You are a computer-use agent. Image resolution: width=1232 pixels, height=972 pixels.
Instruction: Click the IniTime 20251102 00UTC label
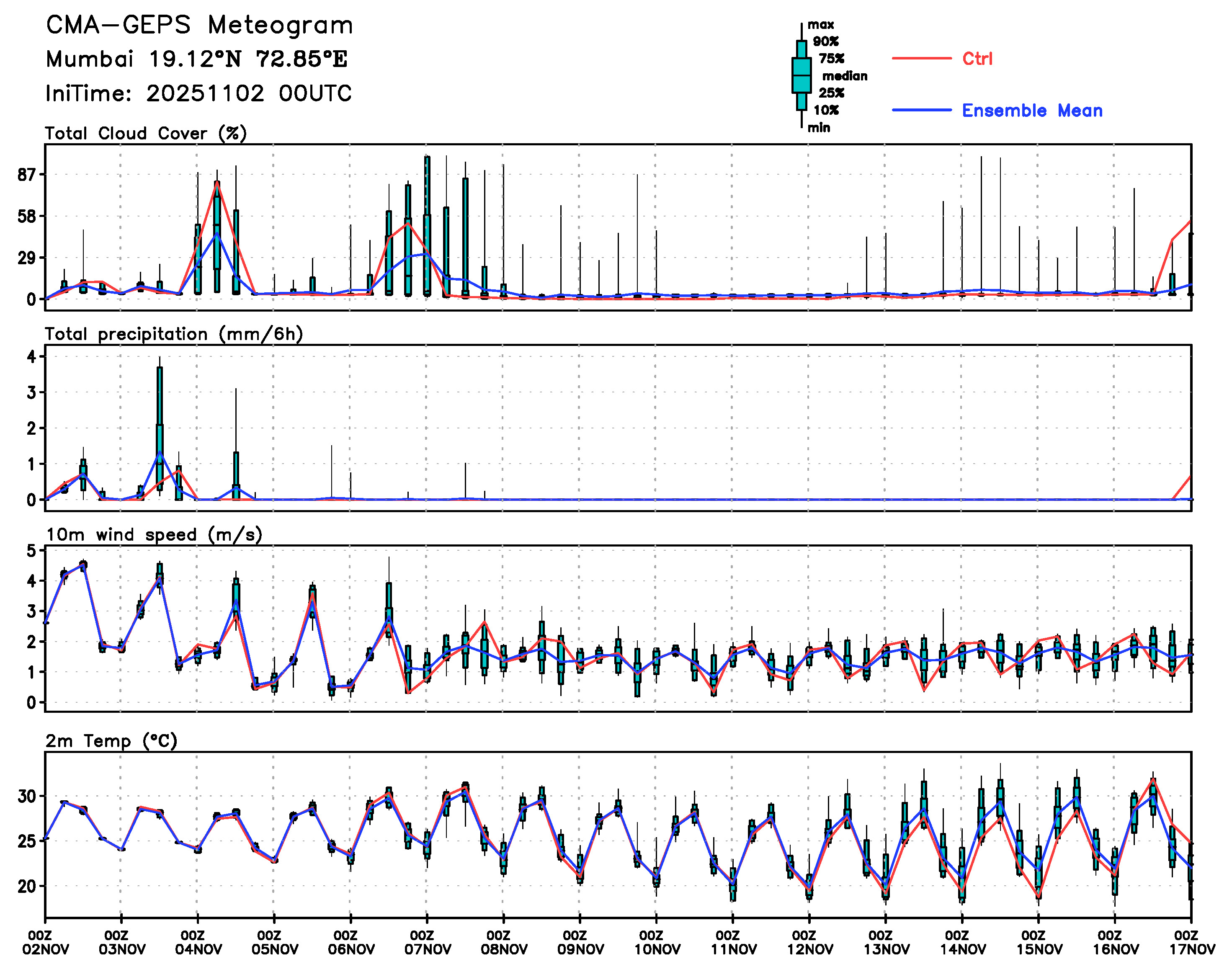198,93
